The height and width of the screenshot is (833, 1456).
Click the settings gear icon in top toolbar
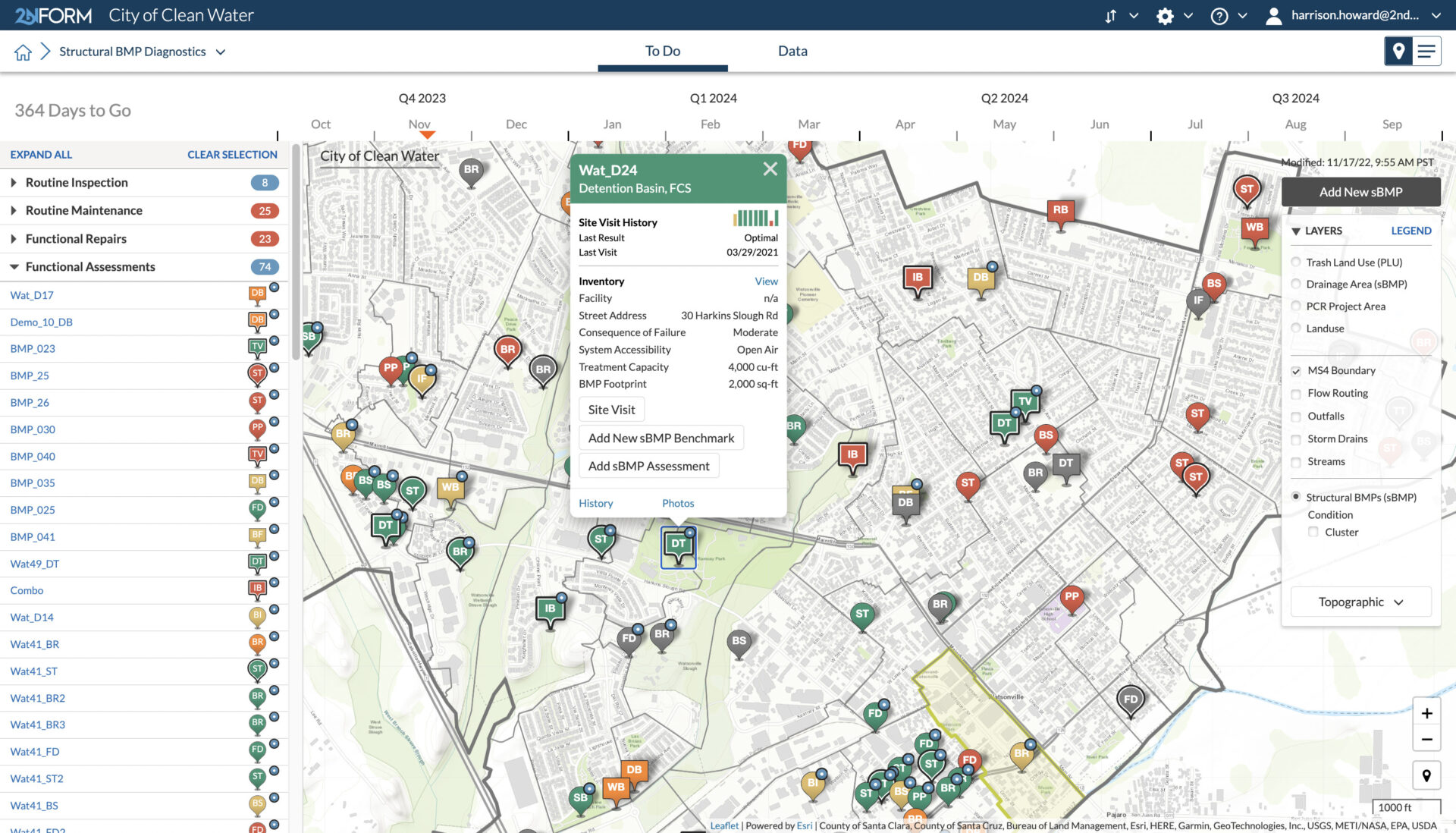point(1163,15)
